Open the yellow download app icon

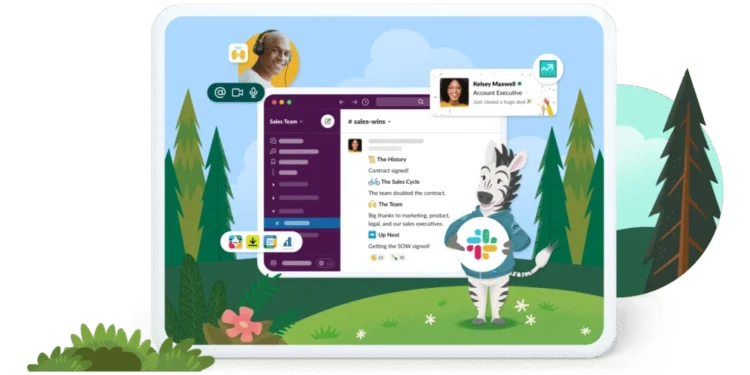[x=253, y=242]
